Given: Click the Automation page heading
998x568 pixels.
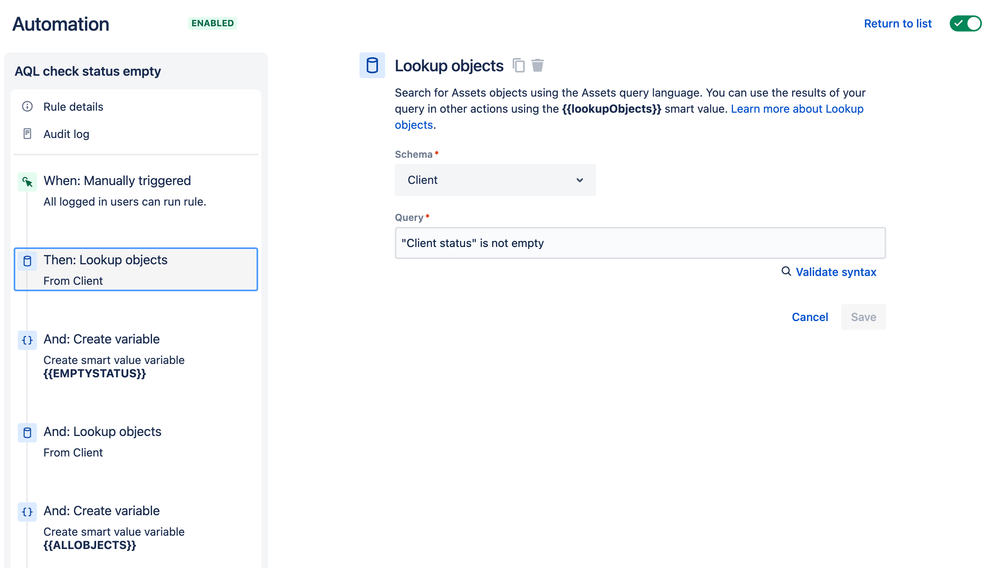Looking at the screenshot, I should coord(61,24).
